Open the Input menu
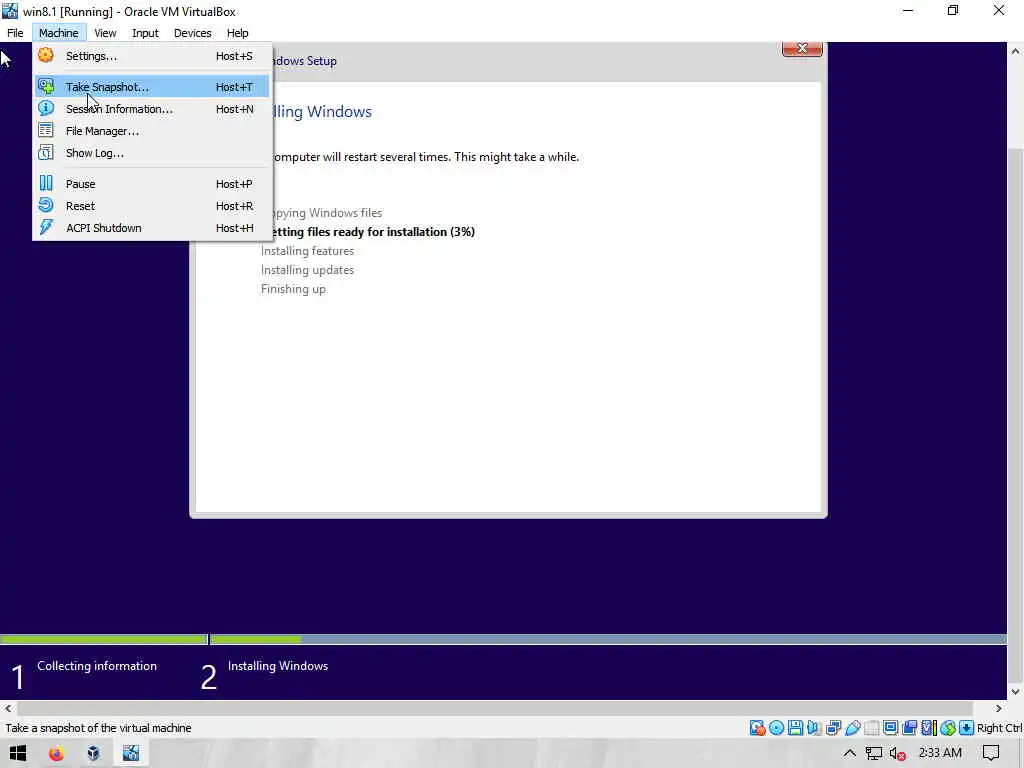 (x=145, y=33)
